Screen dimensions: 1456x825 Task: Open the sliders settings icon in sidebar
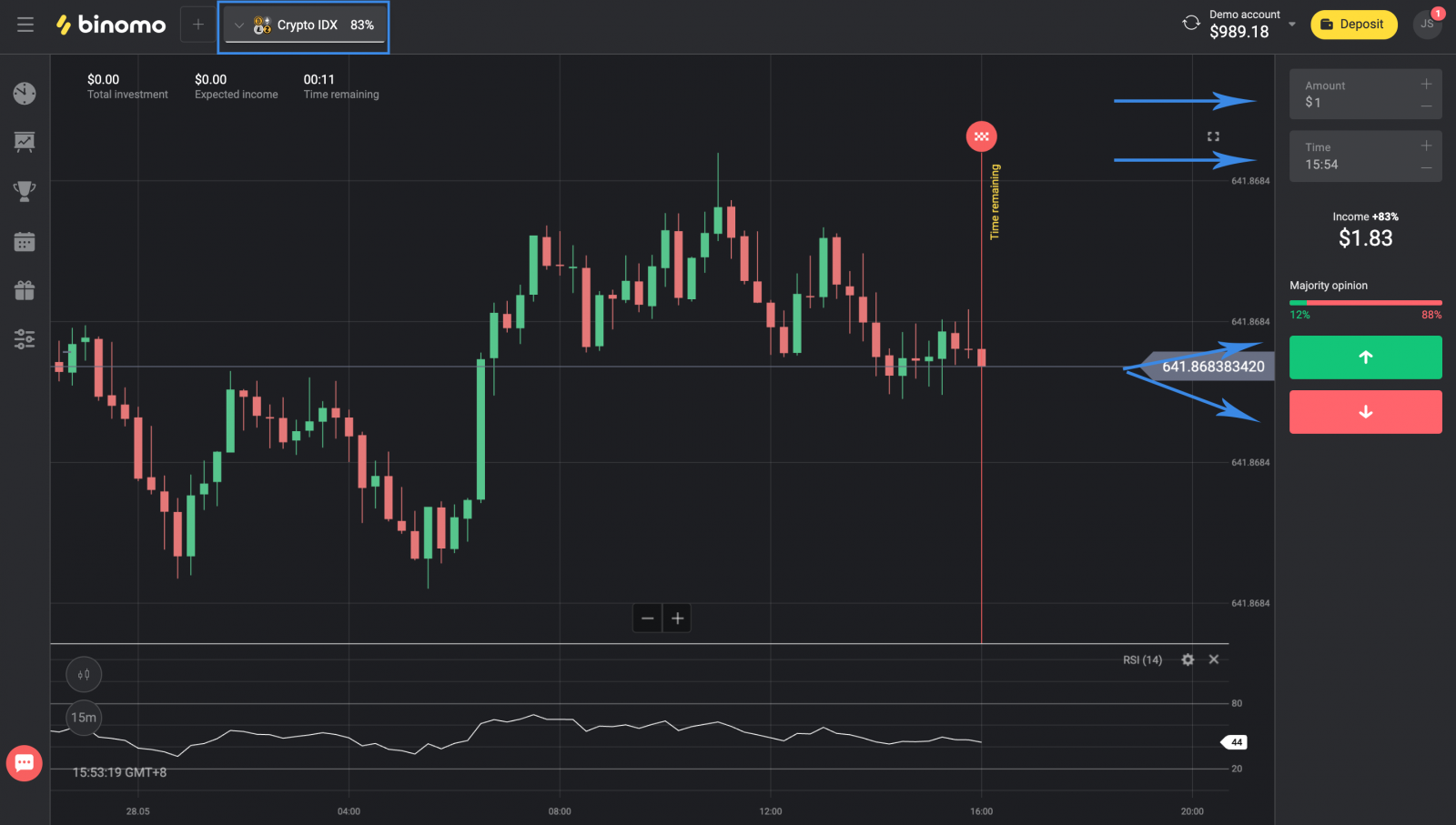pos(25,339)
